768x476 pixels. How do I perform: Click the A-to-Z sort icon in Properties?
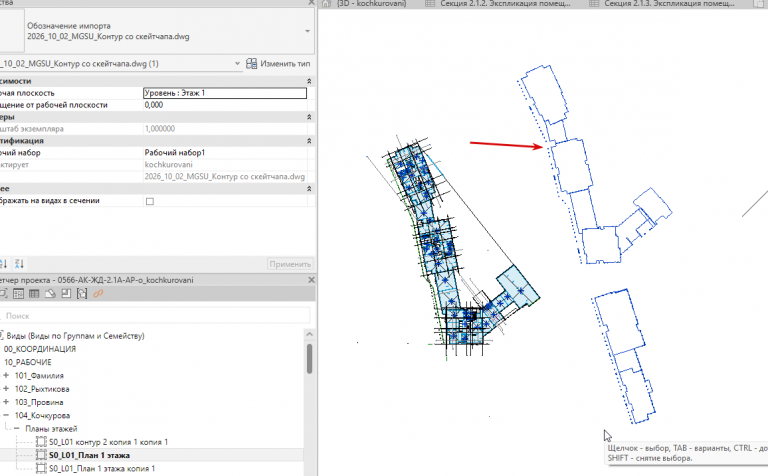point(3,264)
